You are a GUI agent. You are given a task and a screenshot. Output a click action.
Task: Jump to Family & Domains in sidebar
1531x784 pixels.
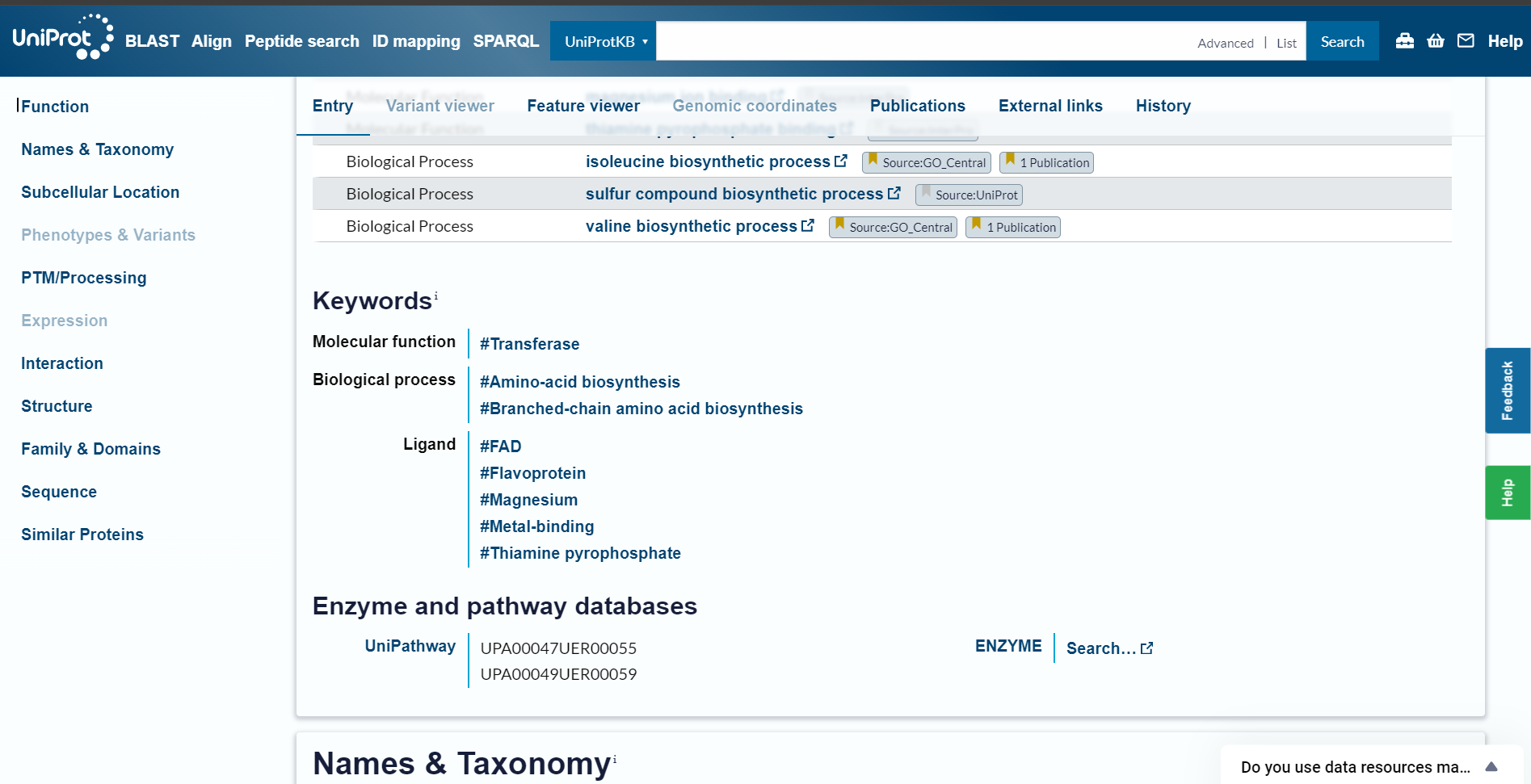pyautogui.click(x=90, y=449)
